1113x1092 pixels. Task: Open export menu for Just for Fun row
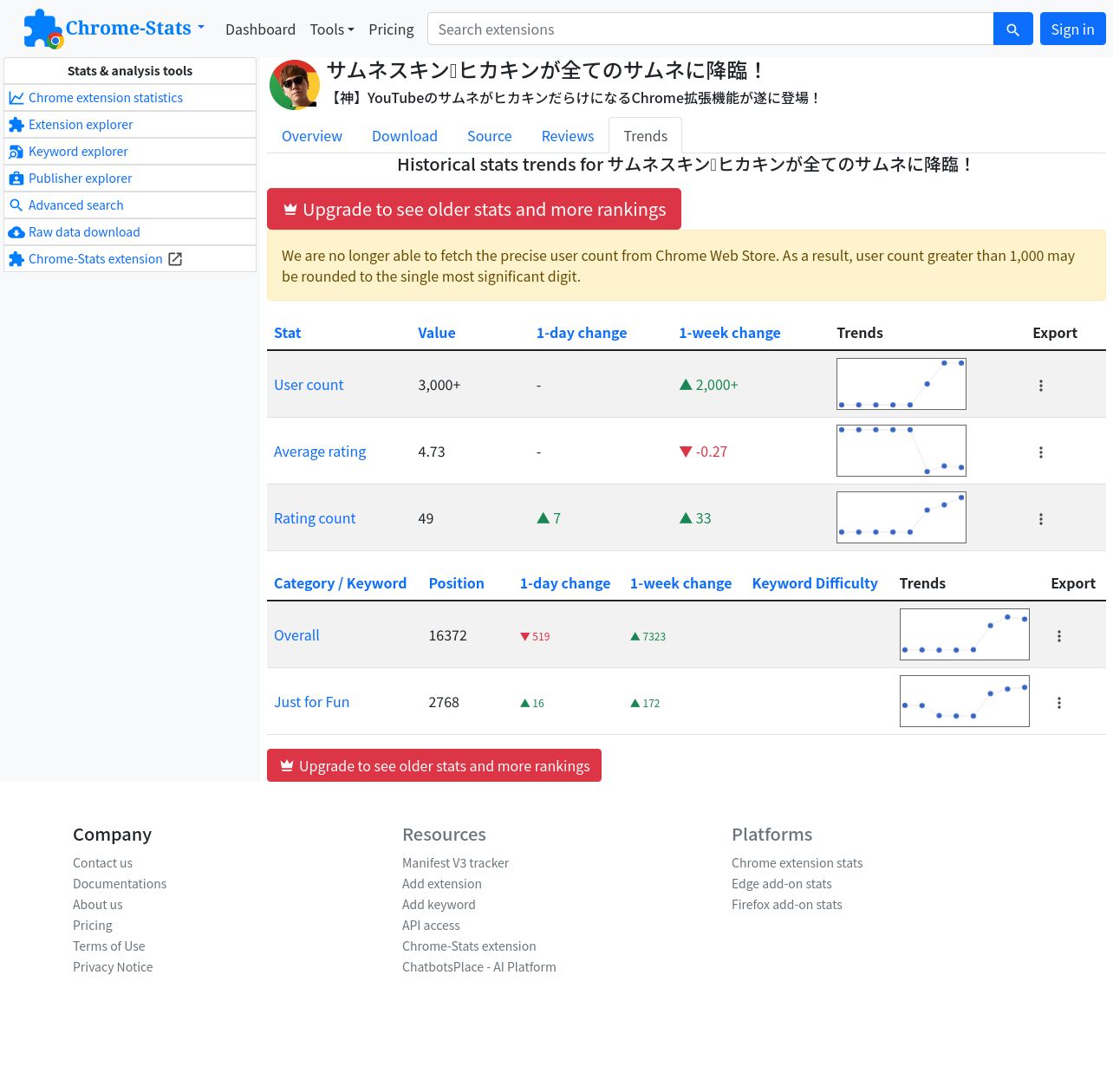tap(1059, 702)
